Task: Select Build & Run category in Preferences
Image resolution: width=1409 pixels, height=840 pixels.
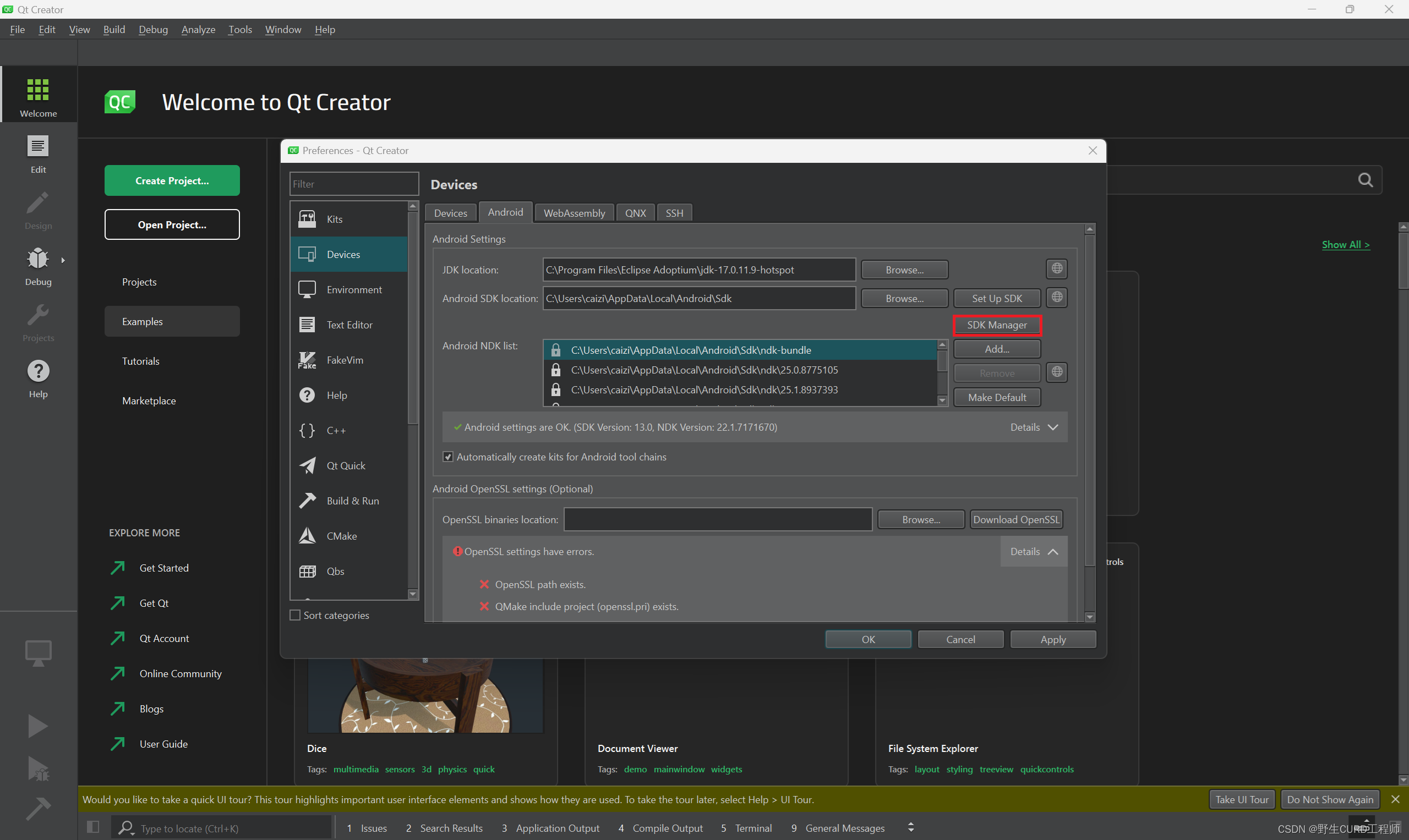Action: point(349,501)
